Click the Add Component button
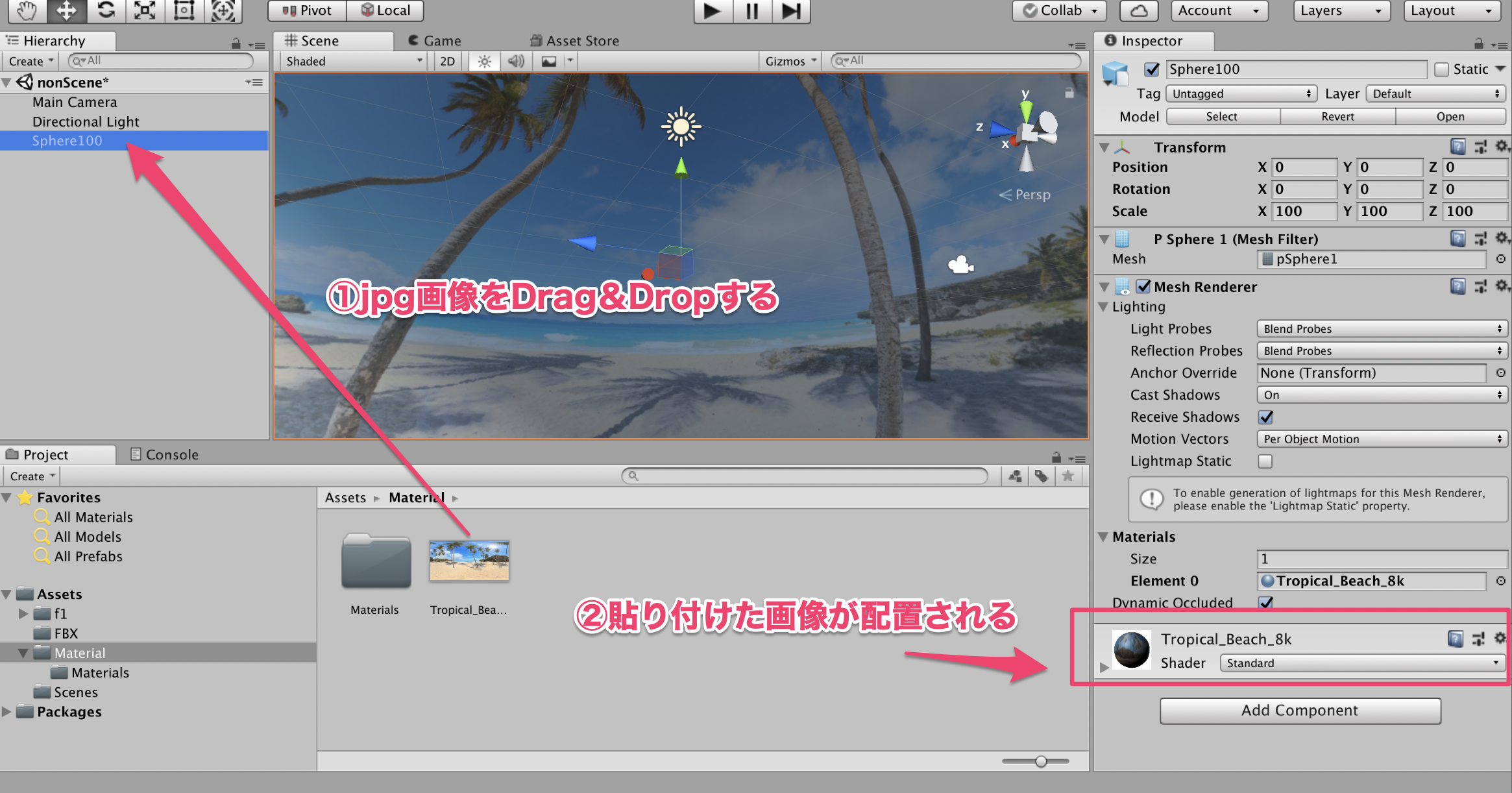This screenshot has height=793, width=1512. click(1300, 711)
